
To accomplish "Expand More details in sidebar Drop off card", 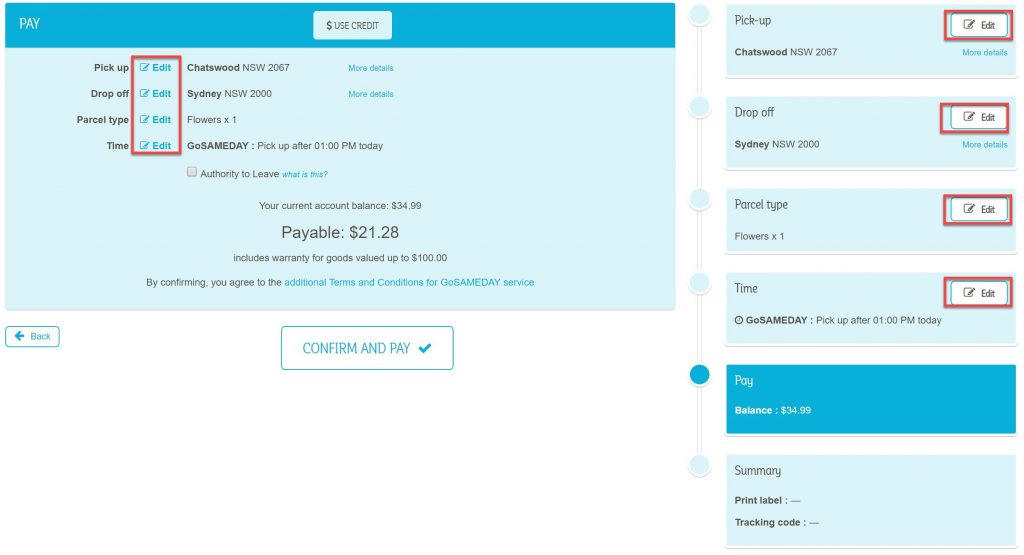I will pos(984,144).
